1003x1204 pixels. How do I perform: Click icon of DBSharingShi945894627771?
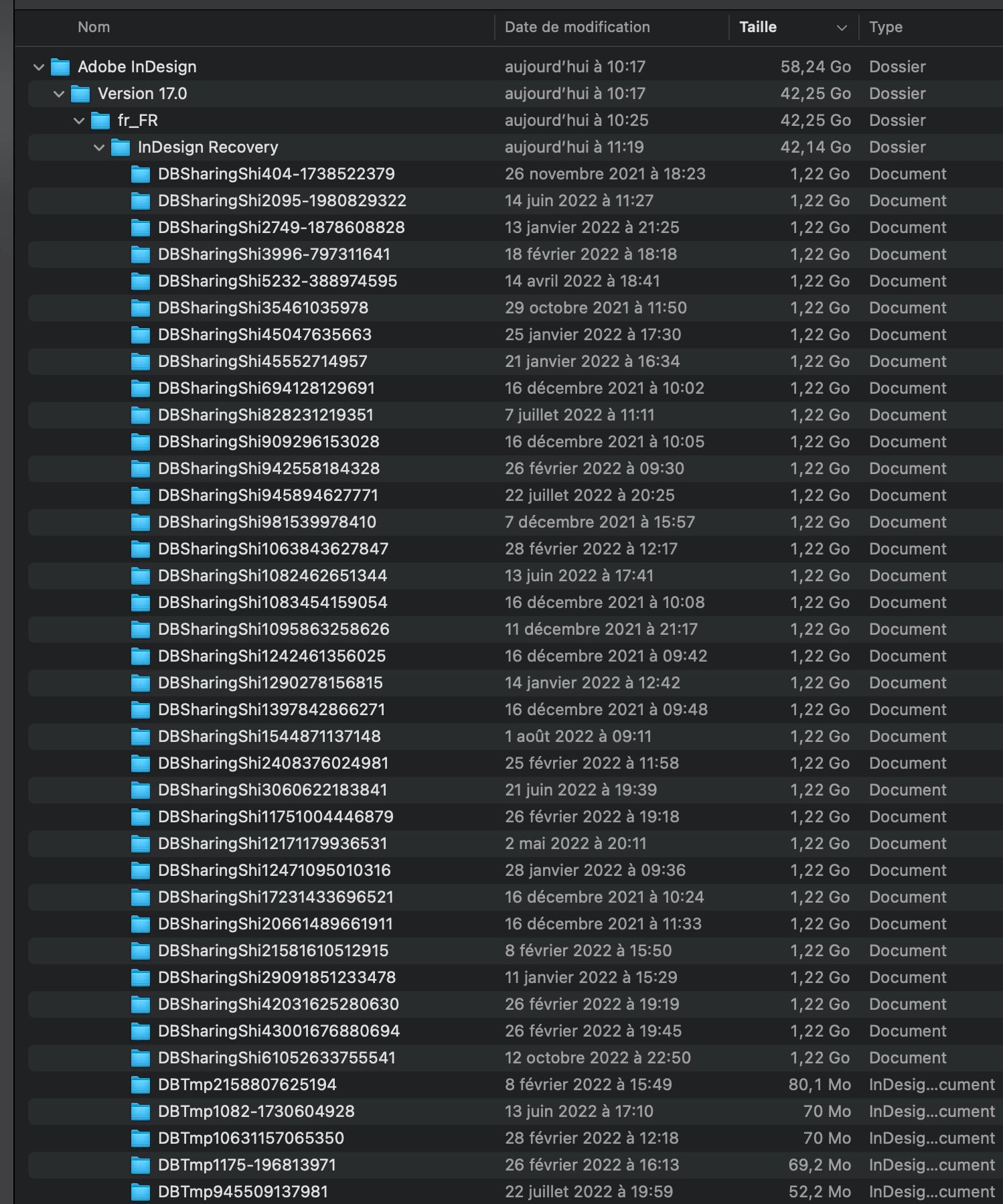point(141,496)
